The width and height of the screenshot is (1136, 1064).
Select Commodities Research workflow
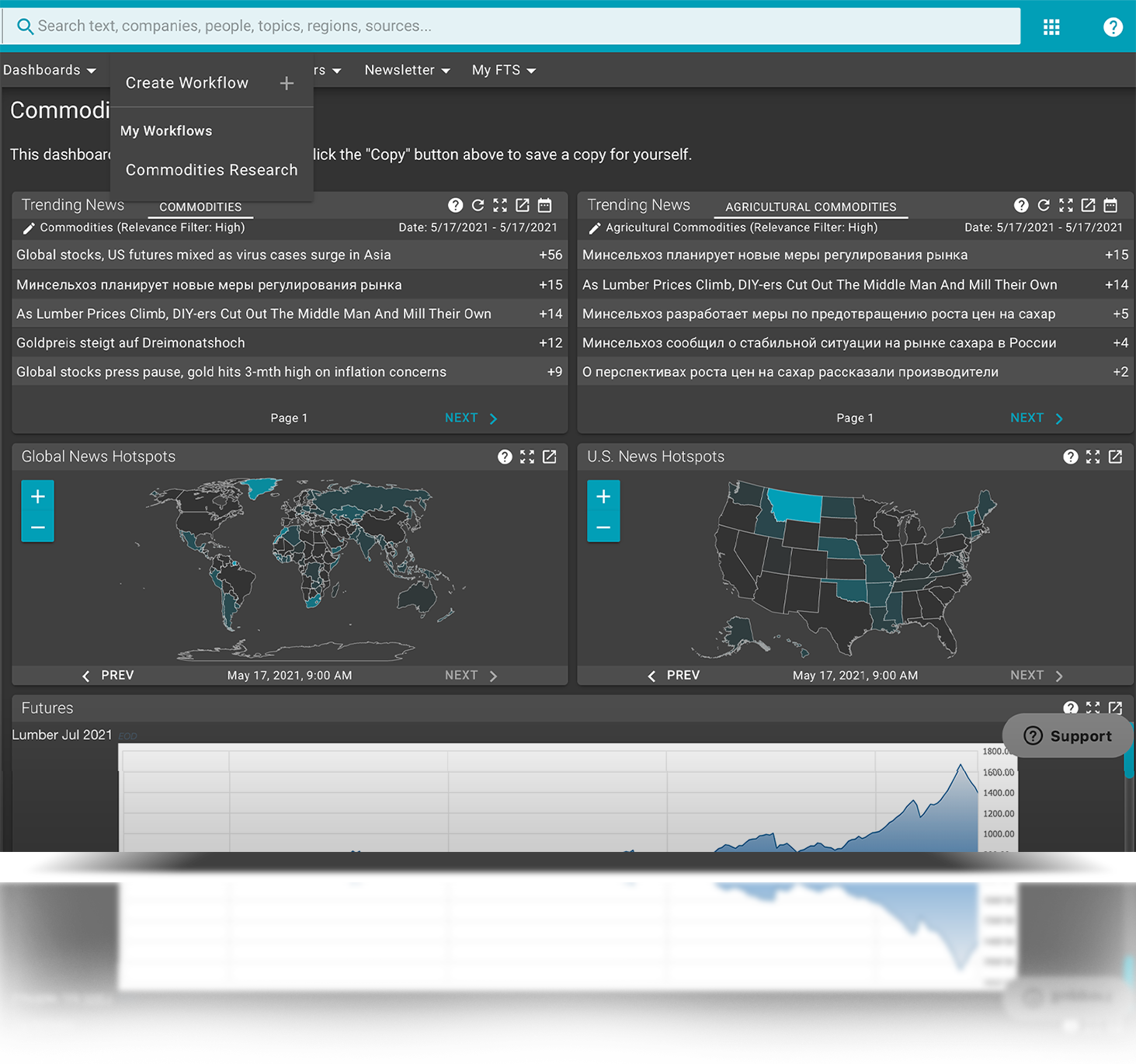click(x=211, y=170)
